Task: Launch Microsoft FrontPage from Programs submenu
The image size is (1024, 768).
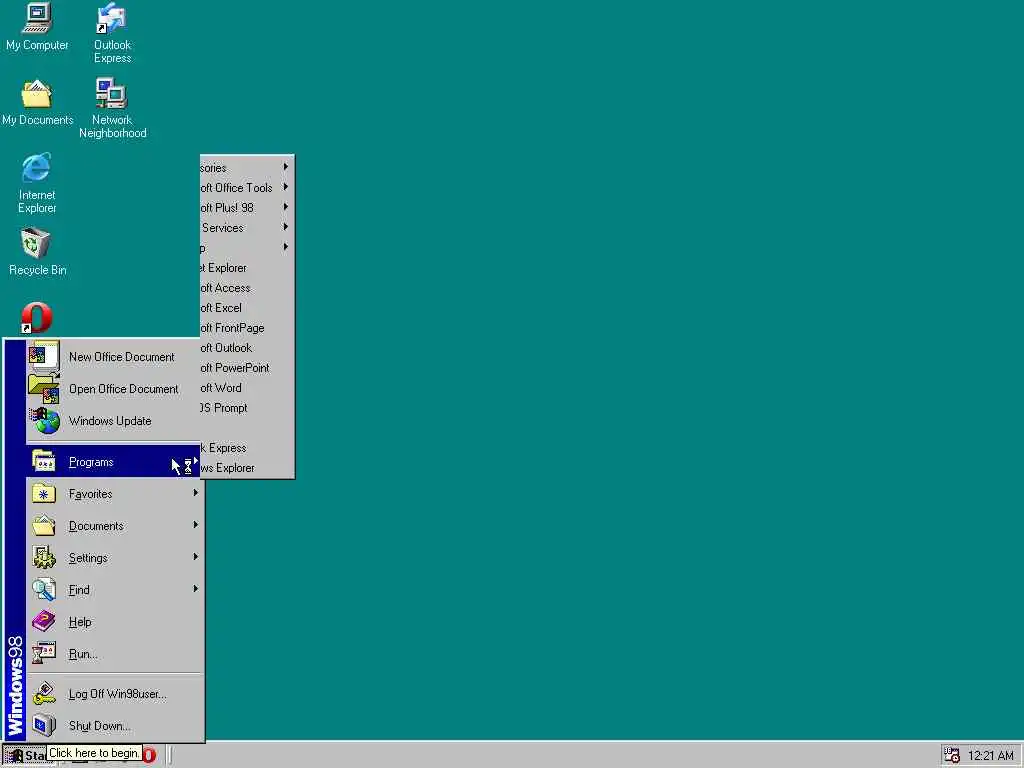Action: pos(247,328)
